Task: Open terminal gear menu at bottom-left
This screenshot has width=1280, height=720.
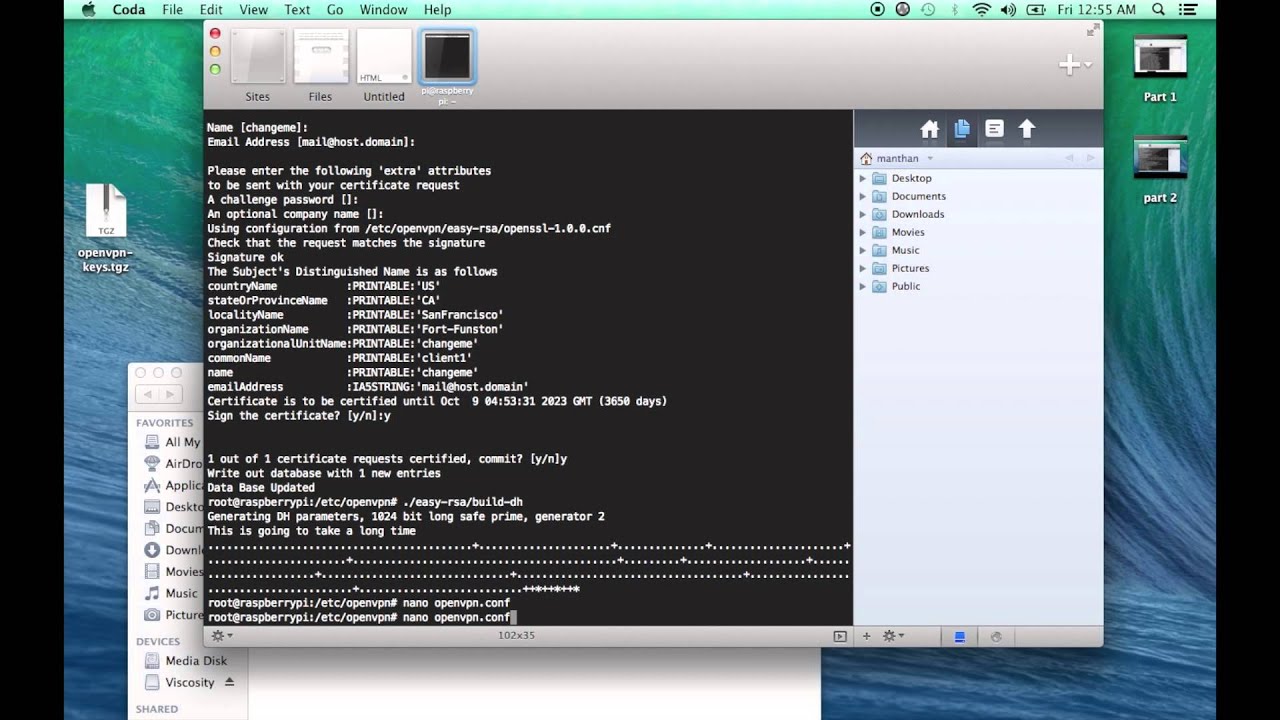Action: pos(221,635)
